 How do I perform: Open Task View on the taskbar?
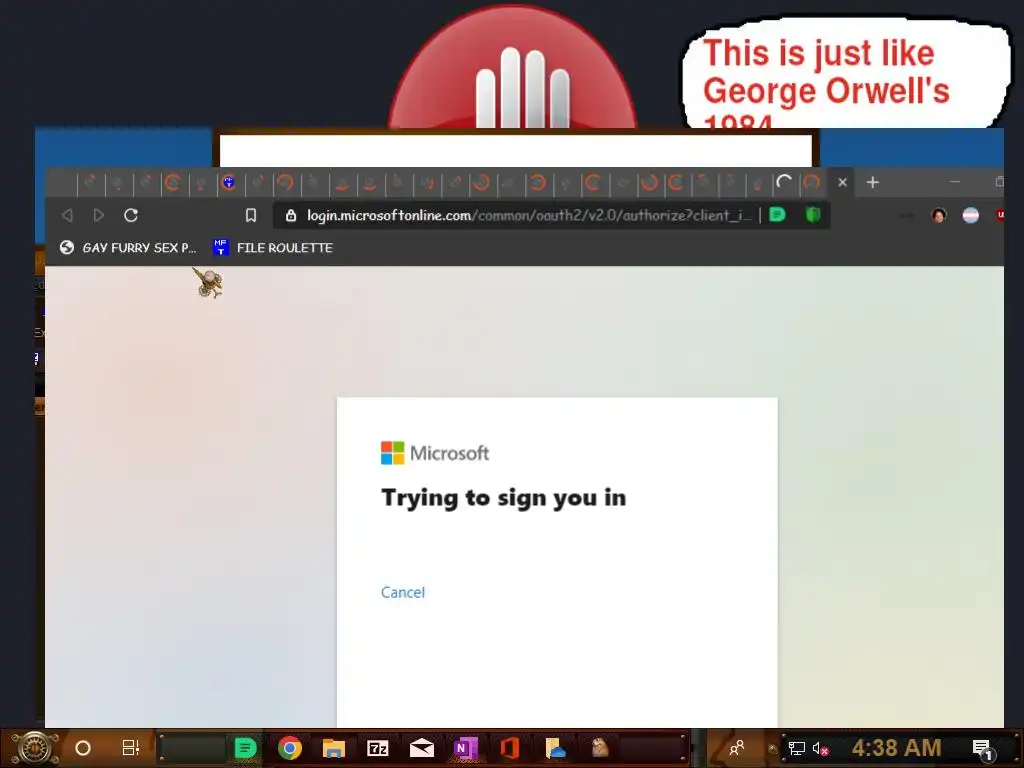(131, 748)
